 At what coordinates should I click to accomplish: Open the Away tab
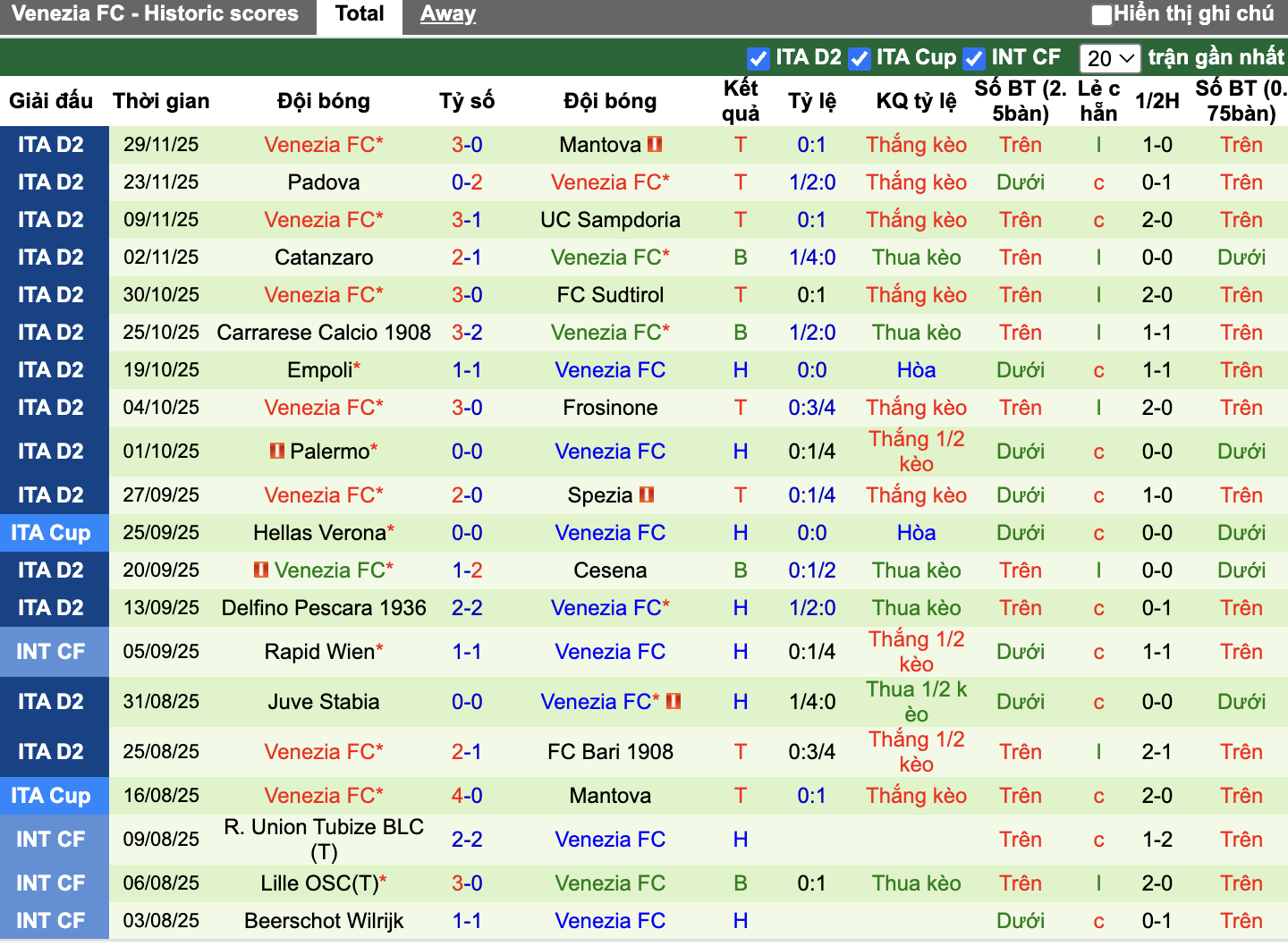tap(448, 14)
